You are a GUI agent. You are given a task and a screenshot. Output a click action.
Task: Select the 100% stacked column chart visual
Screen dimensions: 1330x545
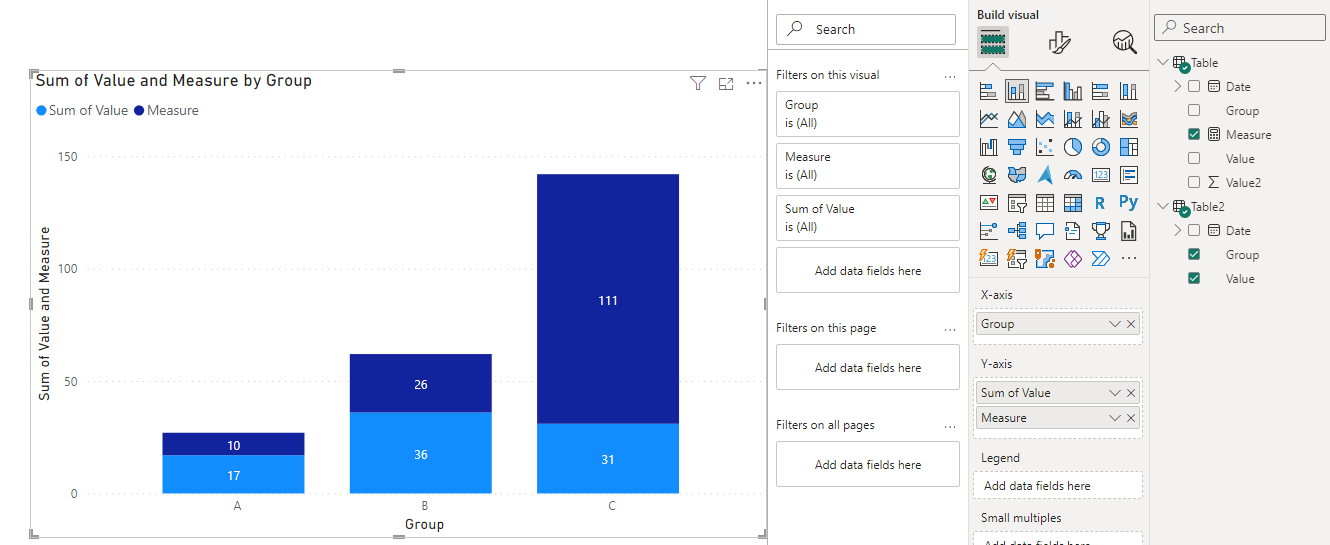pyautogui.click(x=1129, y=91)
